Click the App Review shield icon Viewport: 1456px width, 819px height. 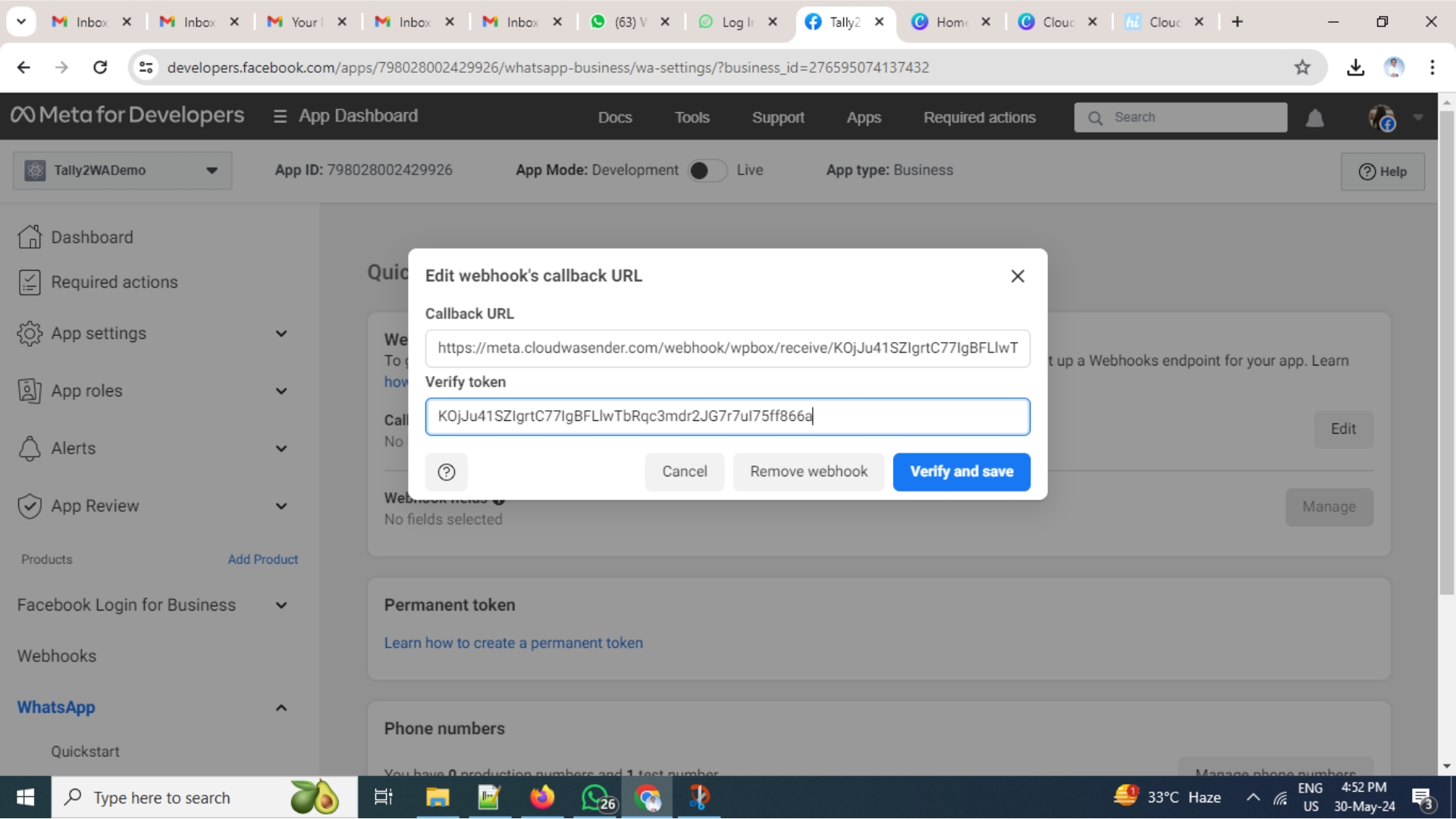tap(30, 507)
